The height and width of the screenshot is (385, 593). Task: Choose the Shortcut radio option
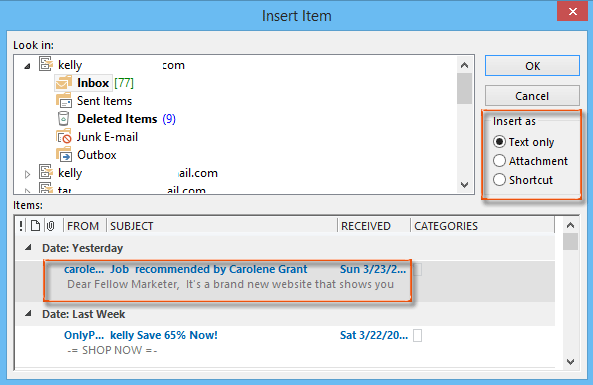point(499,180)
